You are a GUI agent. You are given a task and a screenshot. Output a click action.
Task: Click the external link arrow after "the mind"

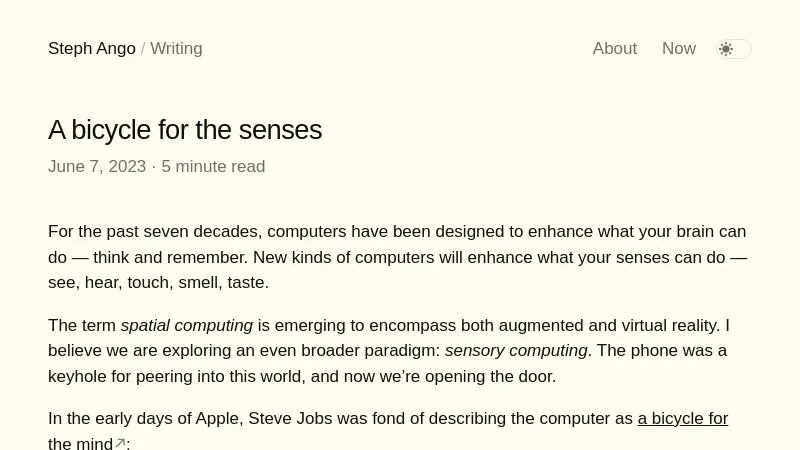coord(120,443)
